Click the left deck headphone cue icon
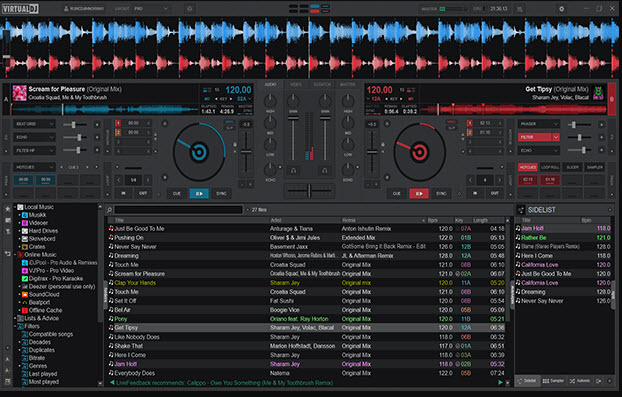 coord(293,171)
